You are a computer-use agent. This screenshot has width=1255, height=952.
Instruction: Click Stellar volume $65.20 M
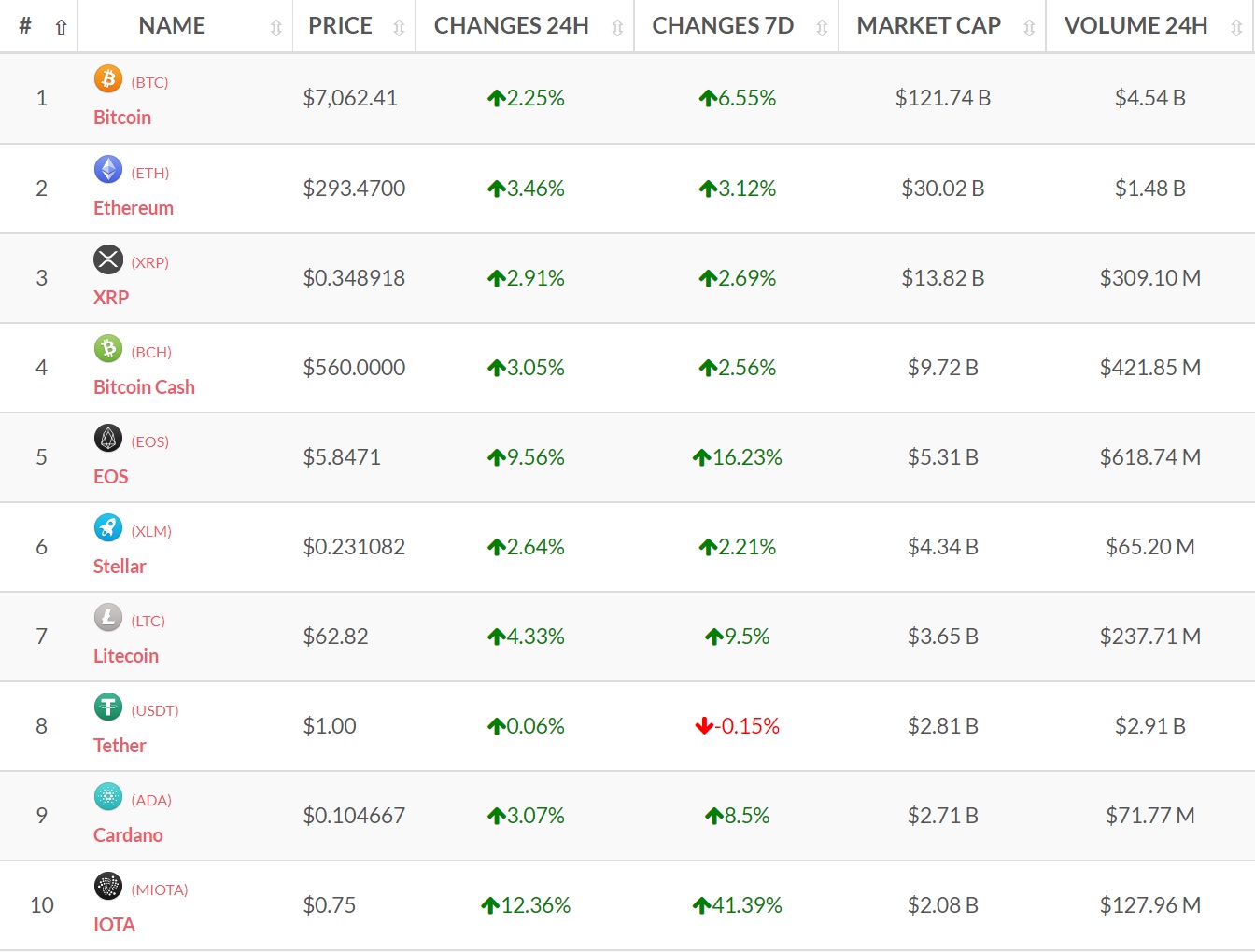(x=1150, y=547)
